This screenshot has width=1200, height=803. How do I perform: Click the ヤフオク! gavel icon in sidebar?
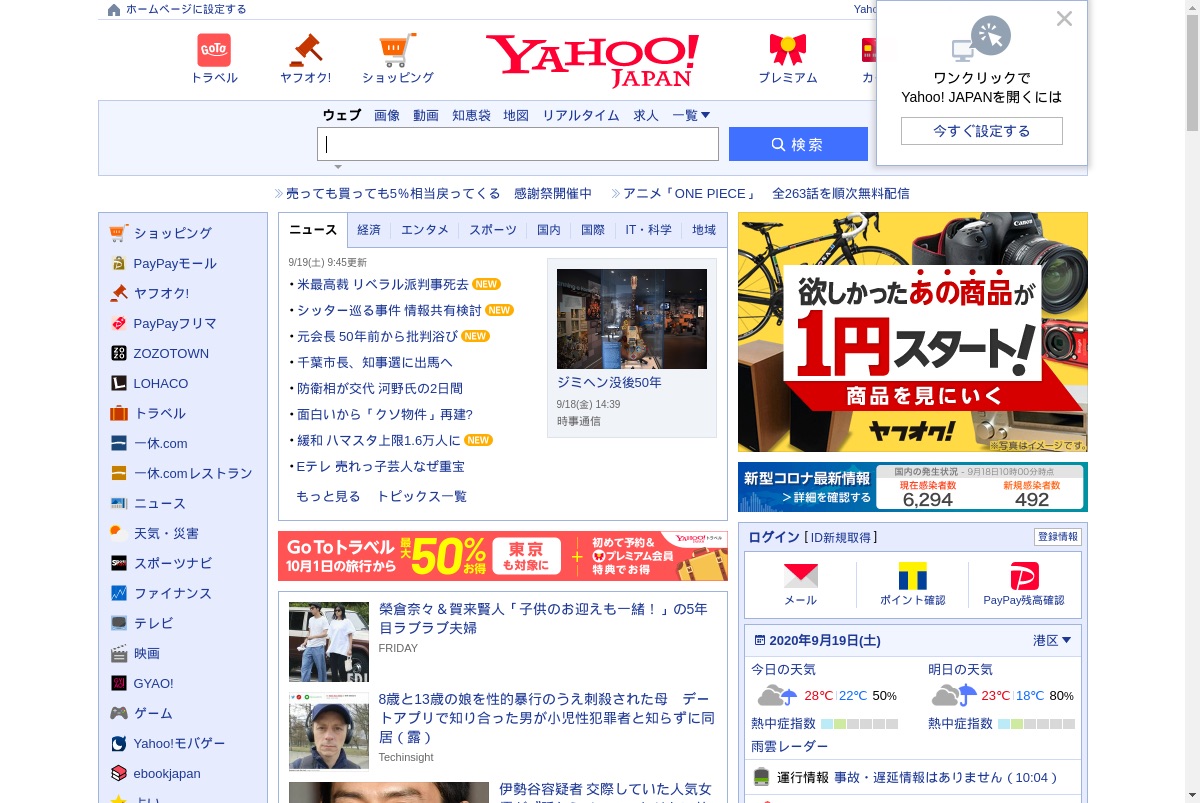(119, 293)
